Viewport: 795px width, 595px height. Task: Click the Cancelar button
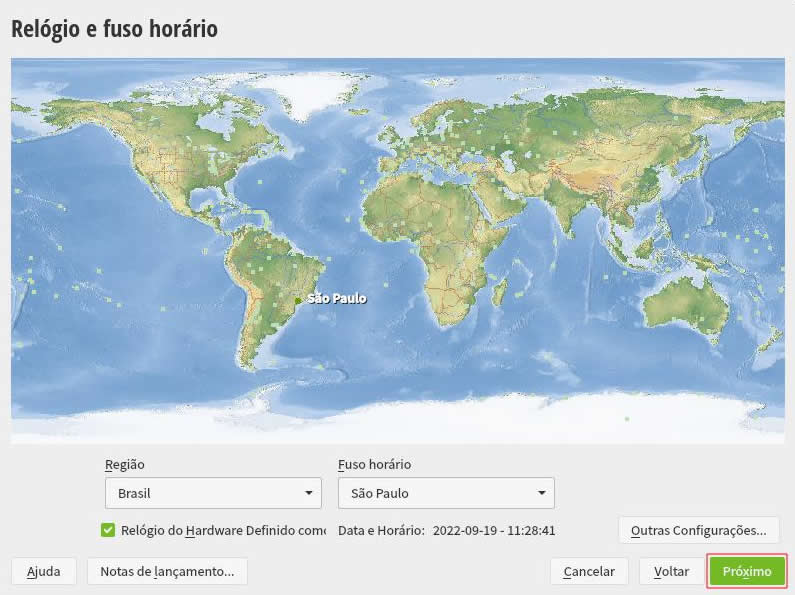pyautogui.click(x=589, y=571)
